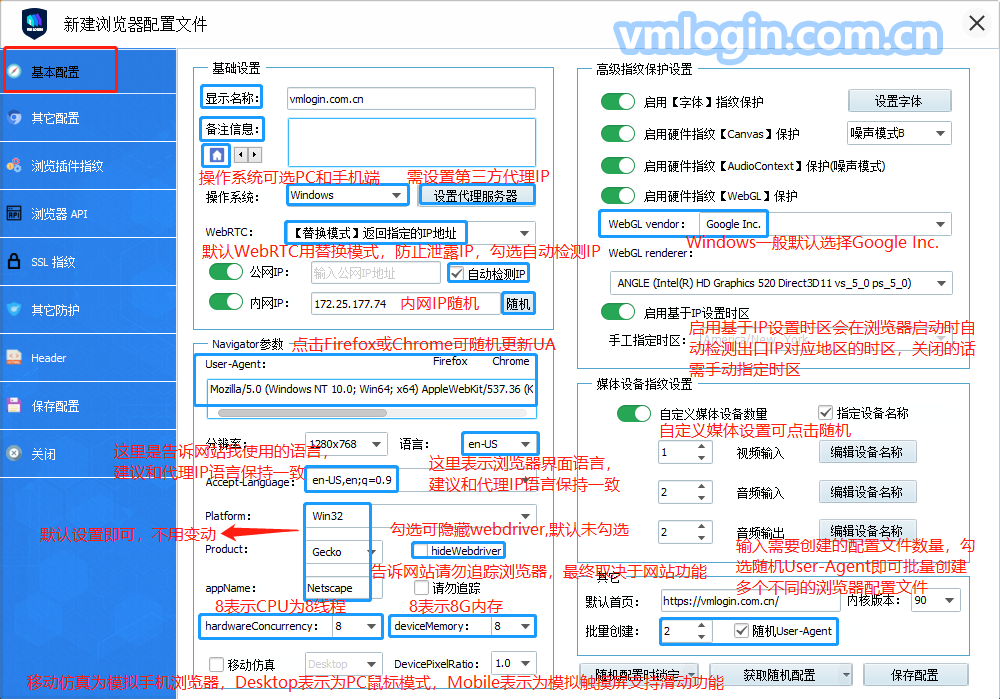The width and height of the screenshot is (1000, 699).
Task: Click the 设置代理服务器 button
Action: point(475,196)
